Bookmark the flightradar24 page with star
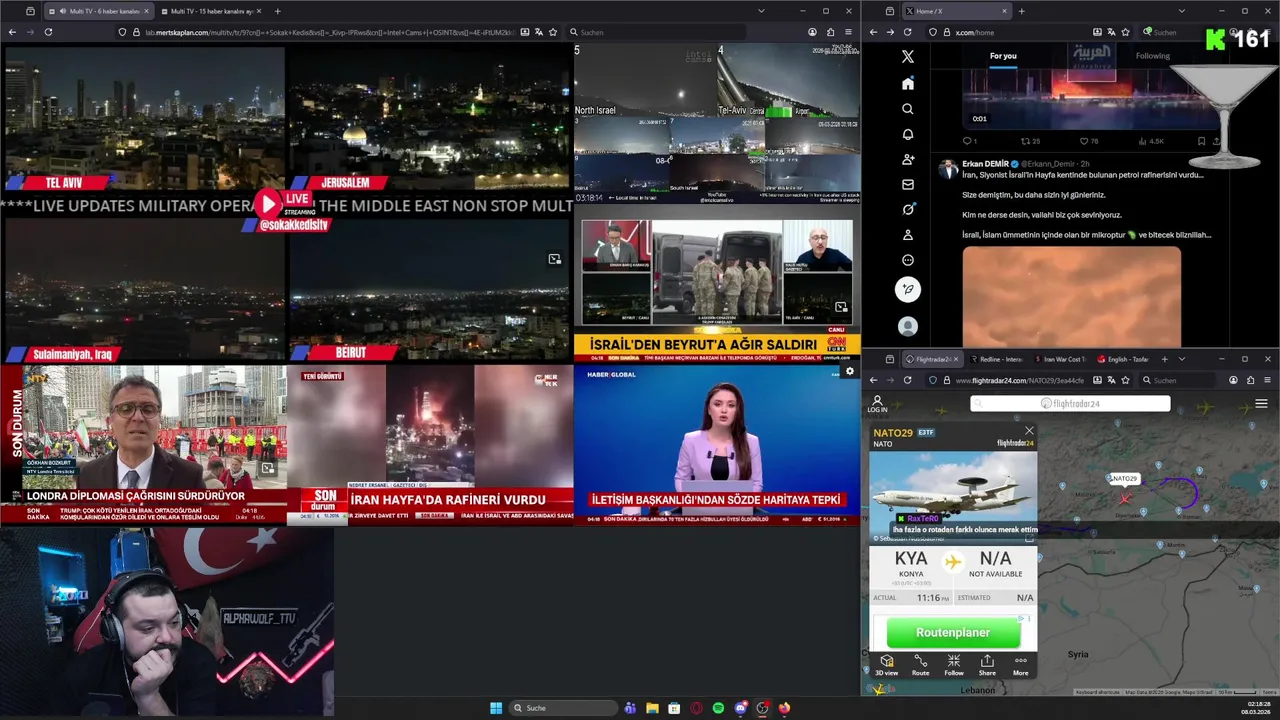This screenshot has width=1280, height=720. [x=1125, y=380]
